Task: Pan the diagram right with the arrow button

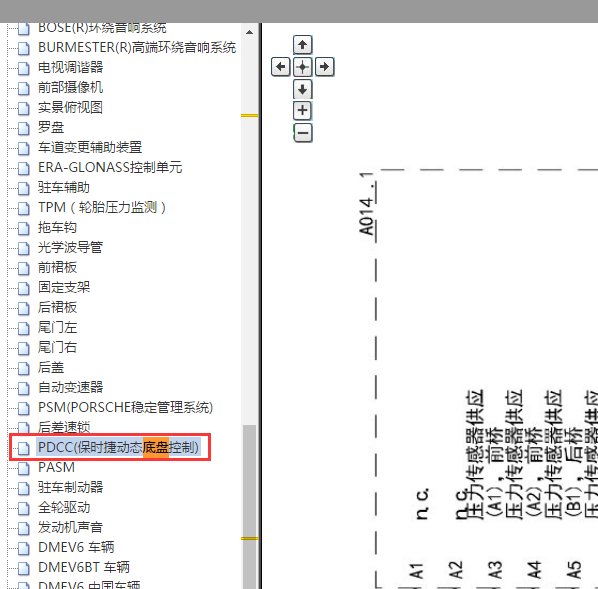Action: [x=325, y=67]
